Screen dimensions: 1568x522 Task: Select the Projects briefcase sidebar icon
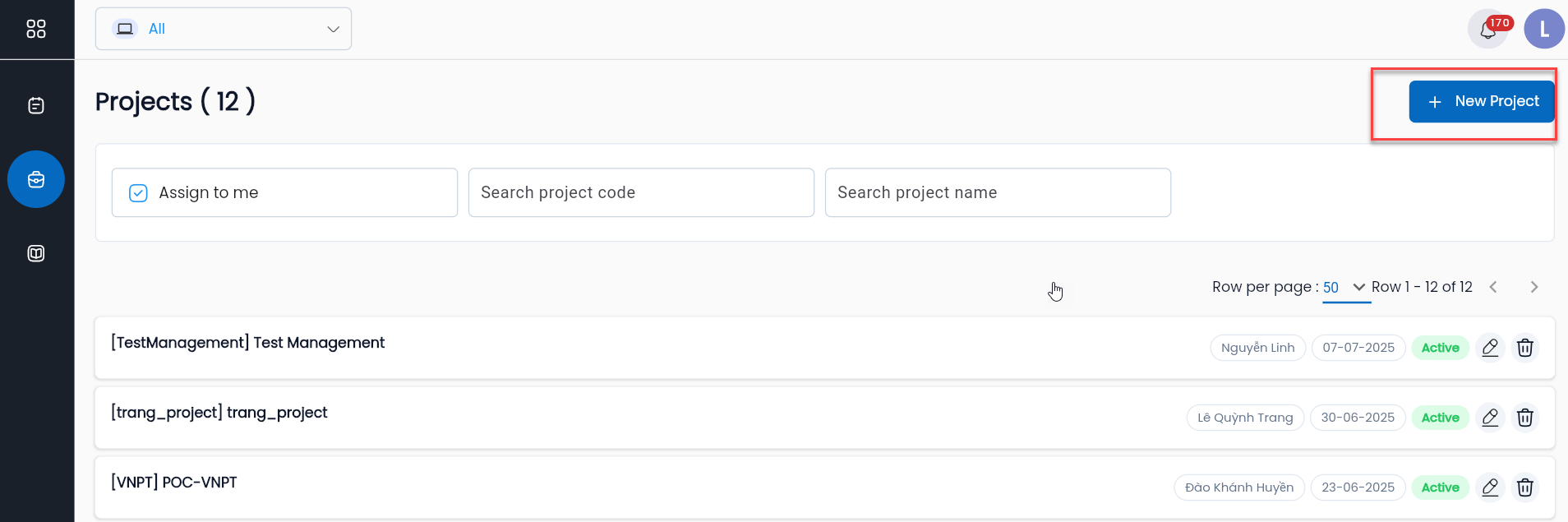click(x=36, y=179)
